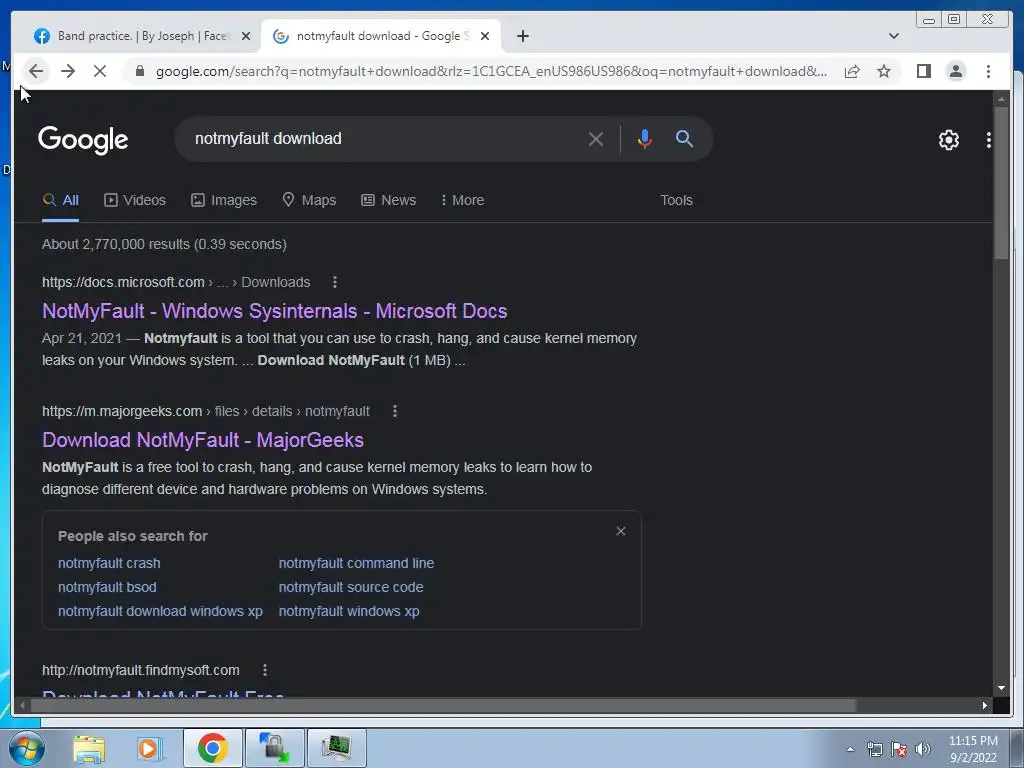
Task: Open the Chrome profile menu
Action: point(955,71)
